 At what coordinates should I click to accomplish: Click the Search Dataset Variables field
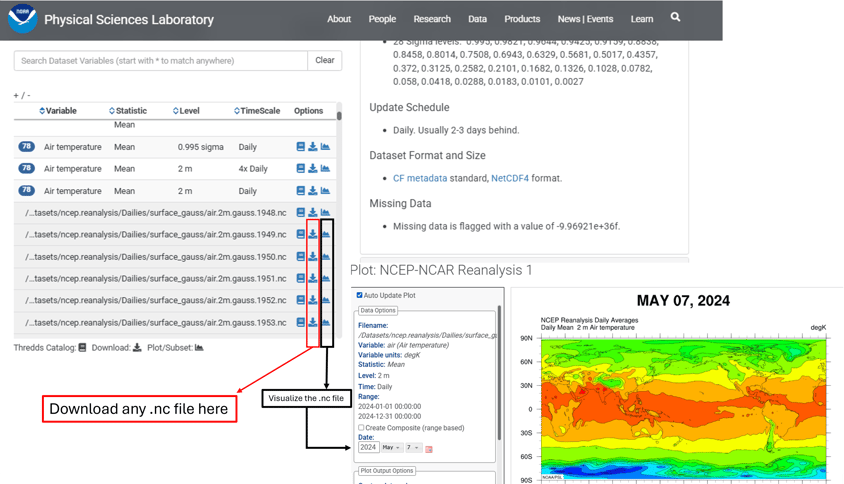pos(161,60)
